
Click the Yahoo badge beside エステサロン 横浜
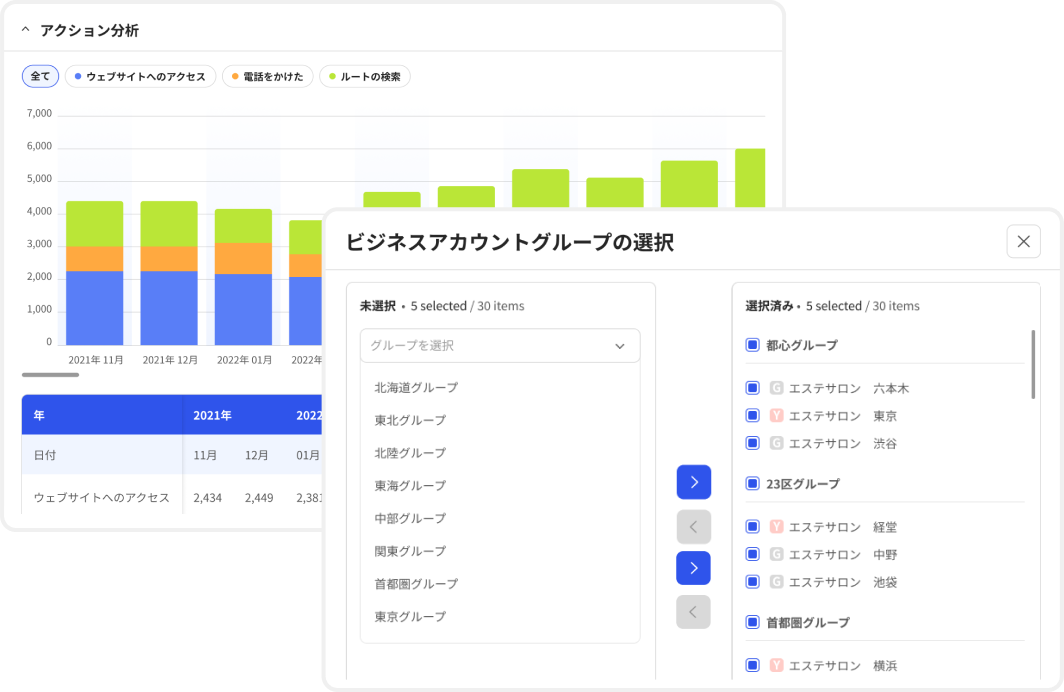pyautogui.click(x=777, y=665)
